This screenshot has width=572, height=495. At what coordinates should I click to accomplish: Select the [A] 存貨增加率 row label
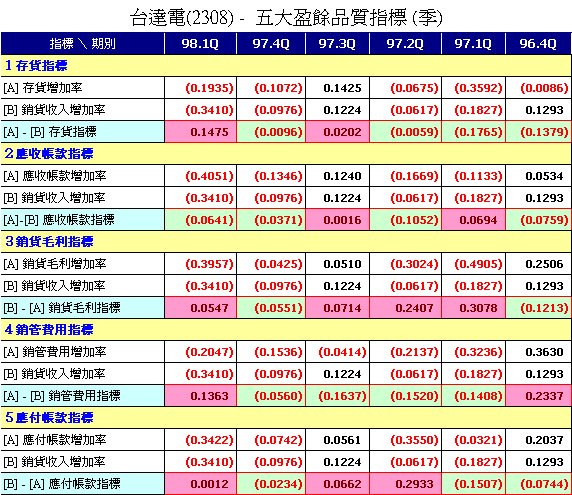43,88
